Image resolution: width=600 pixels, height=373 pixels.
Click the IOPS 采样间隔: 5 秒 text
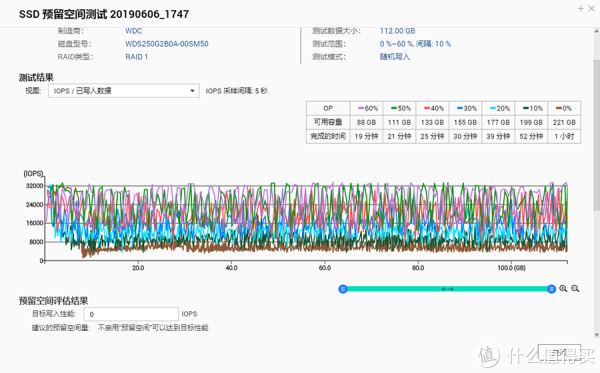coord(236,91)
